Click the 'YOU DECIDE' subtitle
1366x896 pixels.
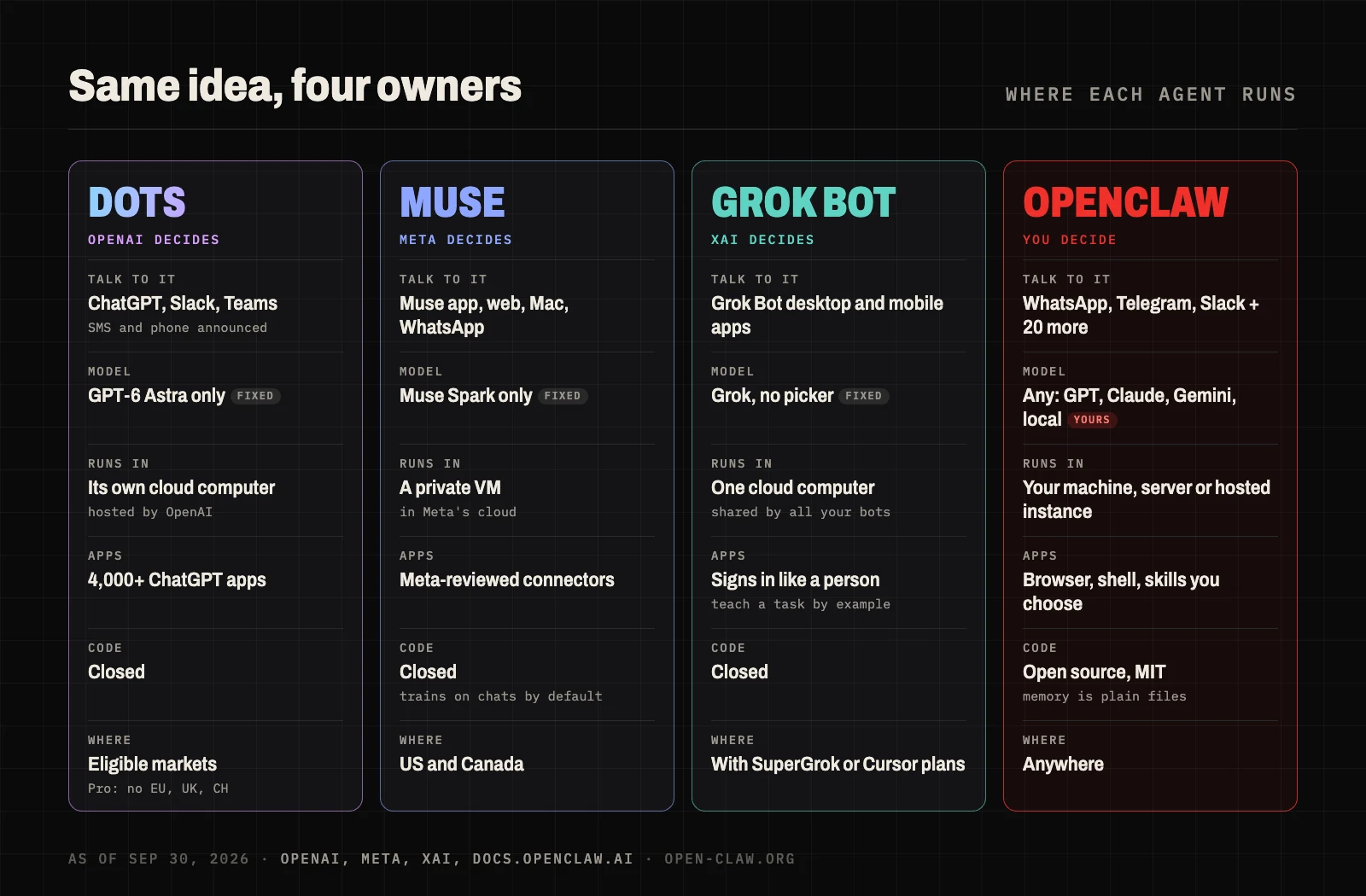(x=1070, y=240)
